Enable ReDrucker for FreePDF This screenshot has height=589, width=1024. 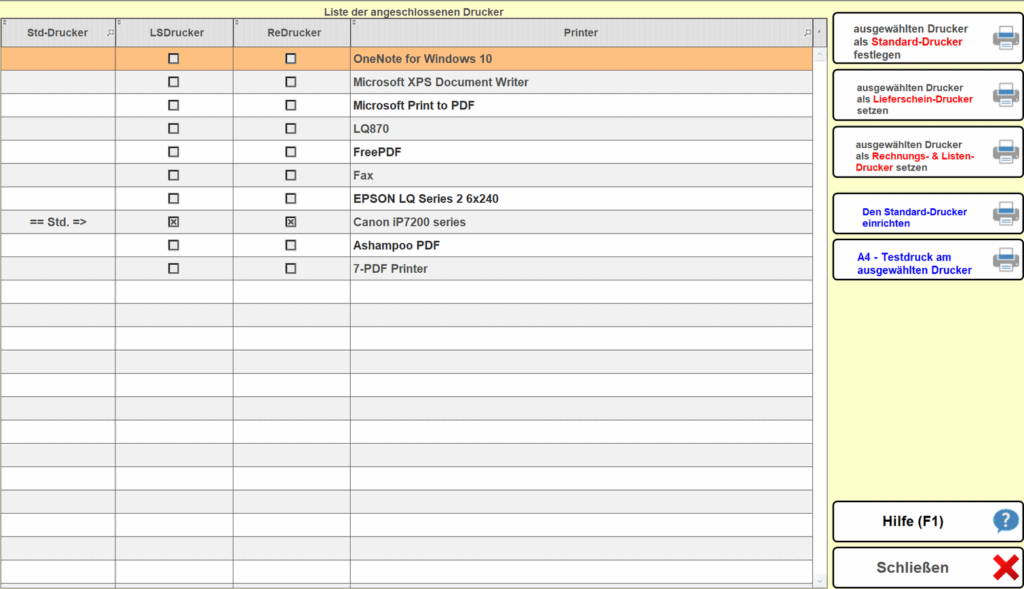[291, 152]
